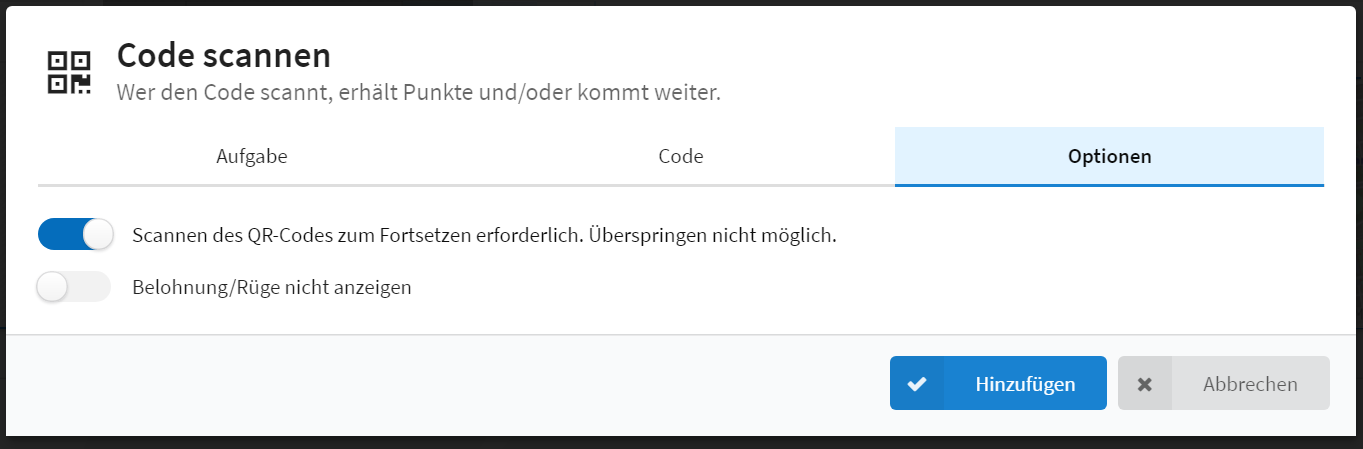The image size is (1363, 449).
Task: Click the 'Code scannen' heading
Action: [x=224, y=56]
